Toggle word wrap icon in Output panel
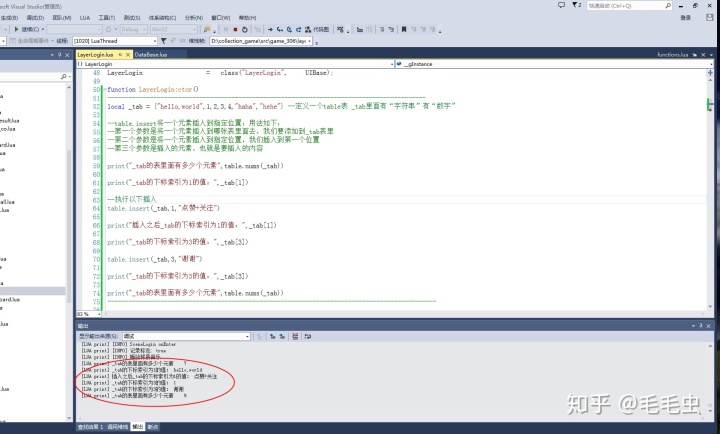Screen dimensions: 720x434 [x=308, y=336]
